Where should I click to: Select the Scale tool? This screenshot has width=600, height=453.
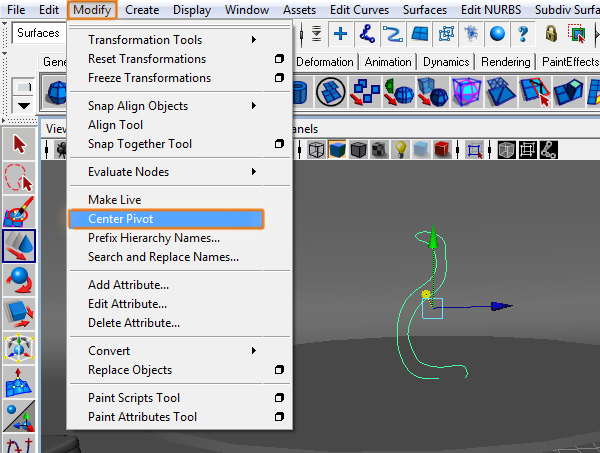[x=19, y=314]
